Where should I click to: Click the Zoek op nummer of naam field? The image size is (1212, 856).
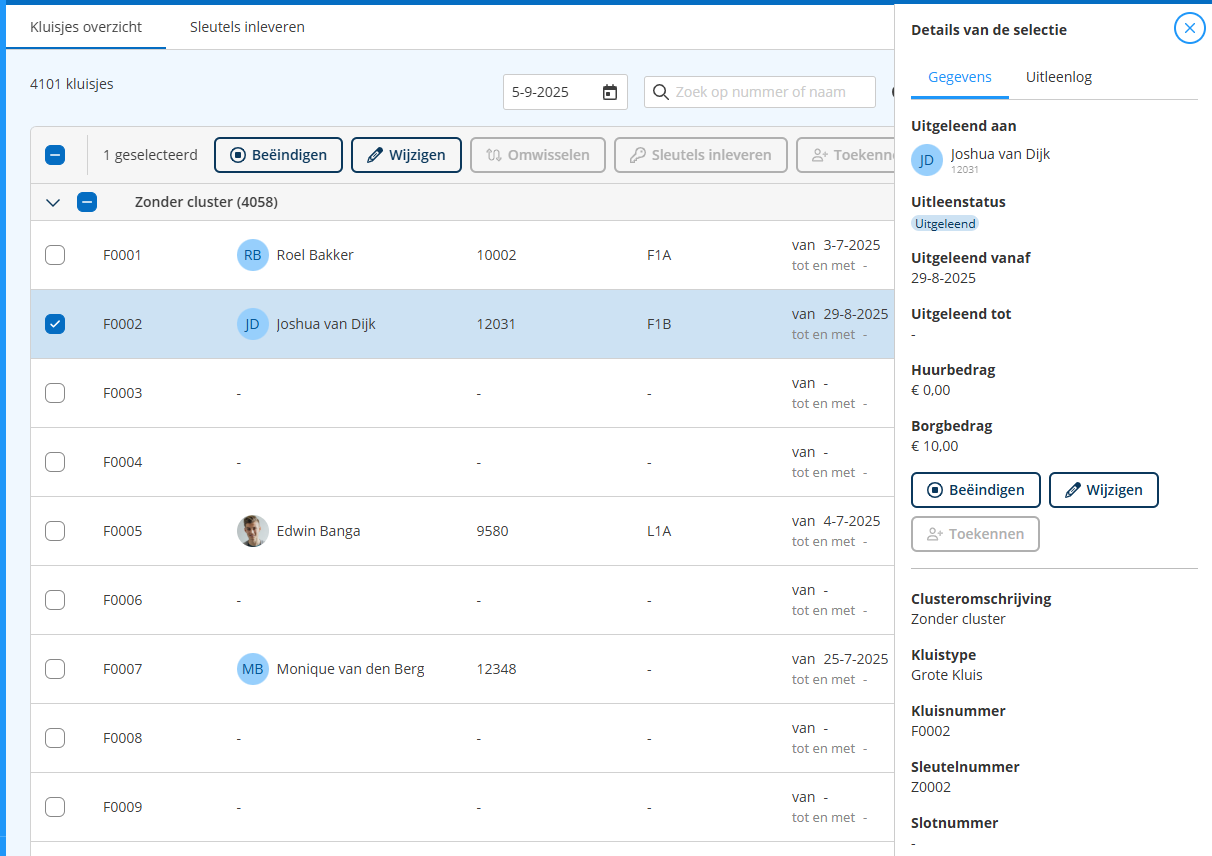click(x=760, y=92)
